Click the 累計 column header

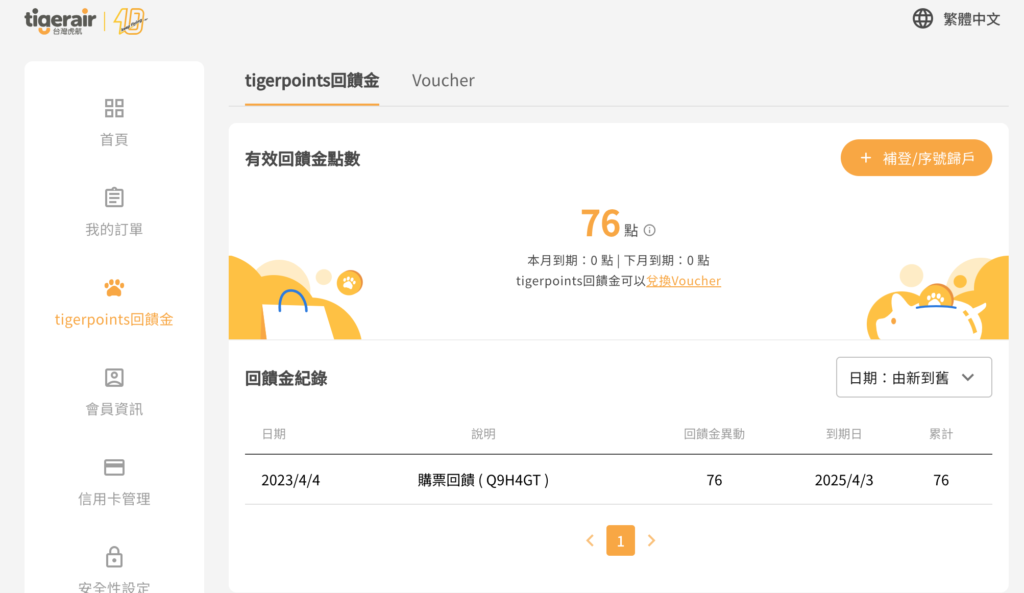coord(941,434)
